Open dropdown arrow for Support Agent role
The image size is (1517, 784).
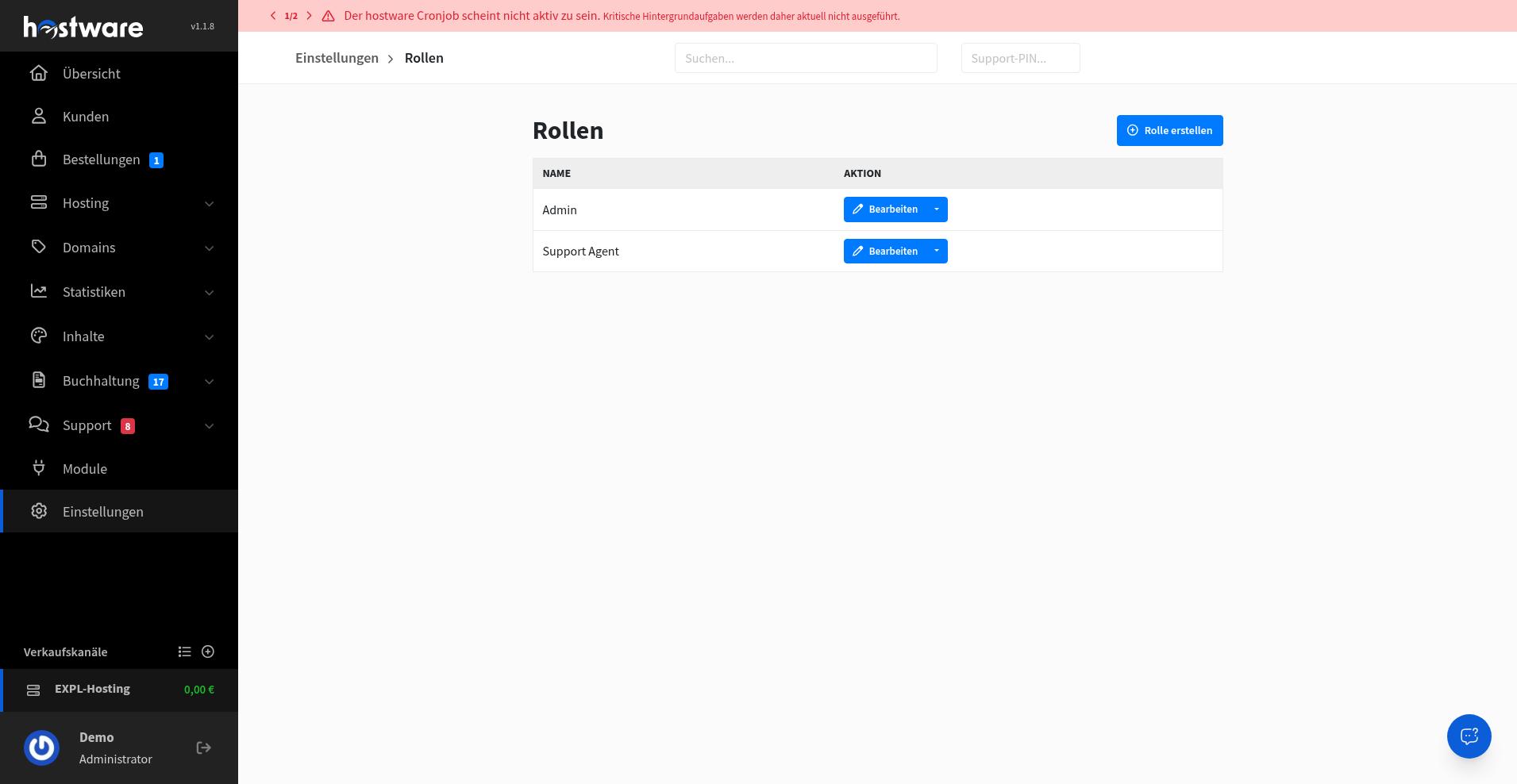point(937,251)
